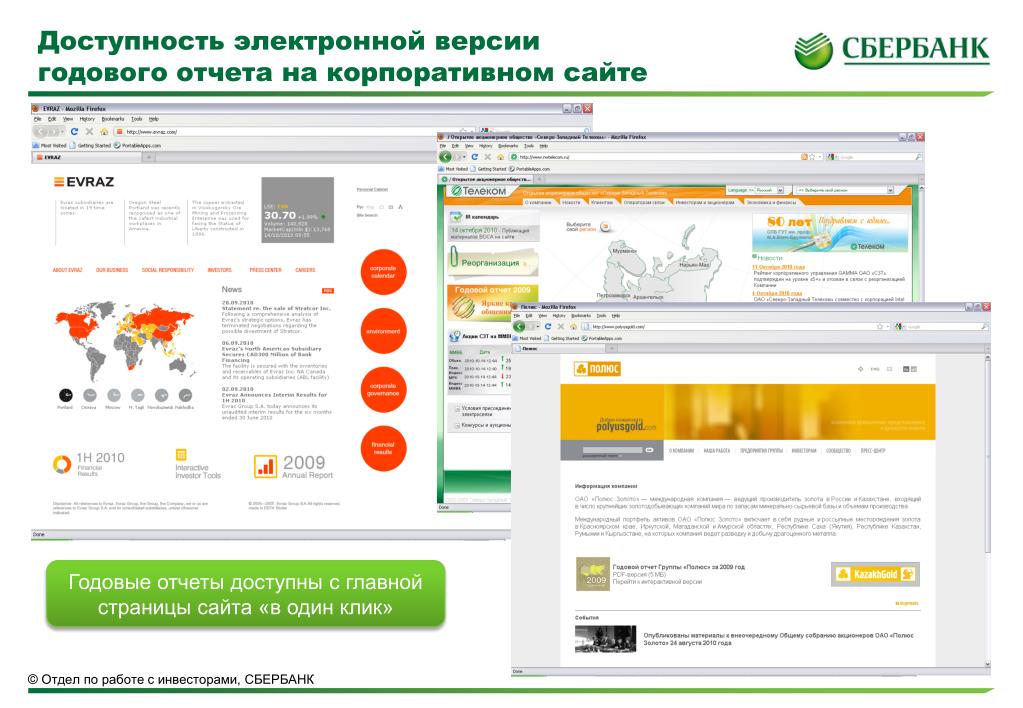
Task: Open 'О КОМПАНИИ' menu on Polyus site
Action: [x=681, y=450]
